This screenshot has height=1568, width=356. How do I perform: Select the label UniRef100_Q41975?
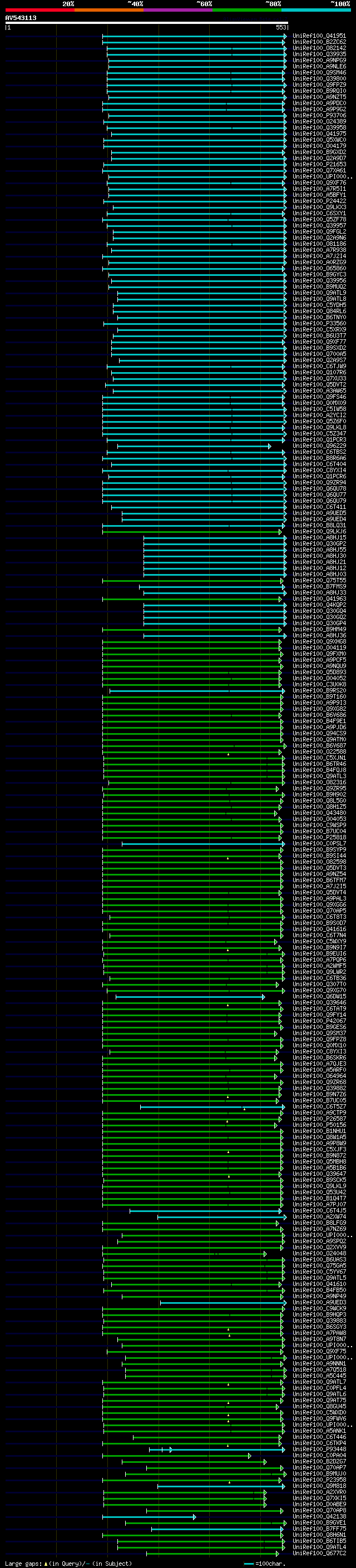point(319,133)
